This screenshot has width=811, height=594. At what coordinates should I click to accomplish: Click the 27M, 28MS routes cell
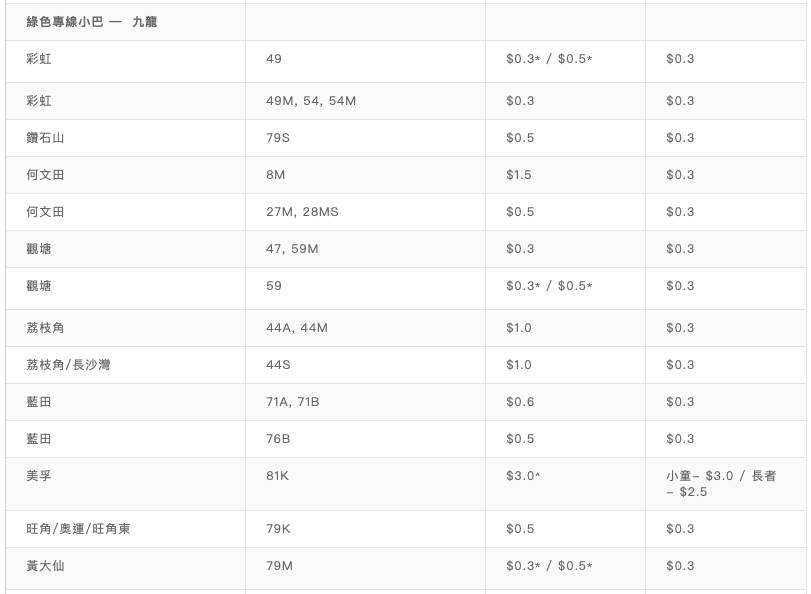point(302,212)
